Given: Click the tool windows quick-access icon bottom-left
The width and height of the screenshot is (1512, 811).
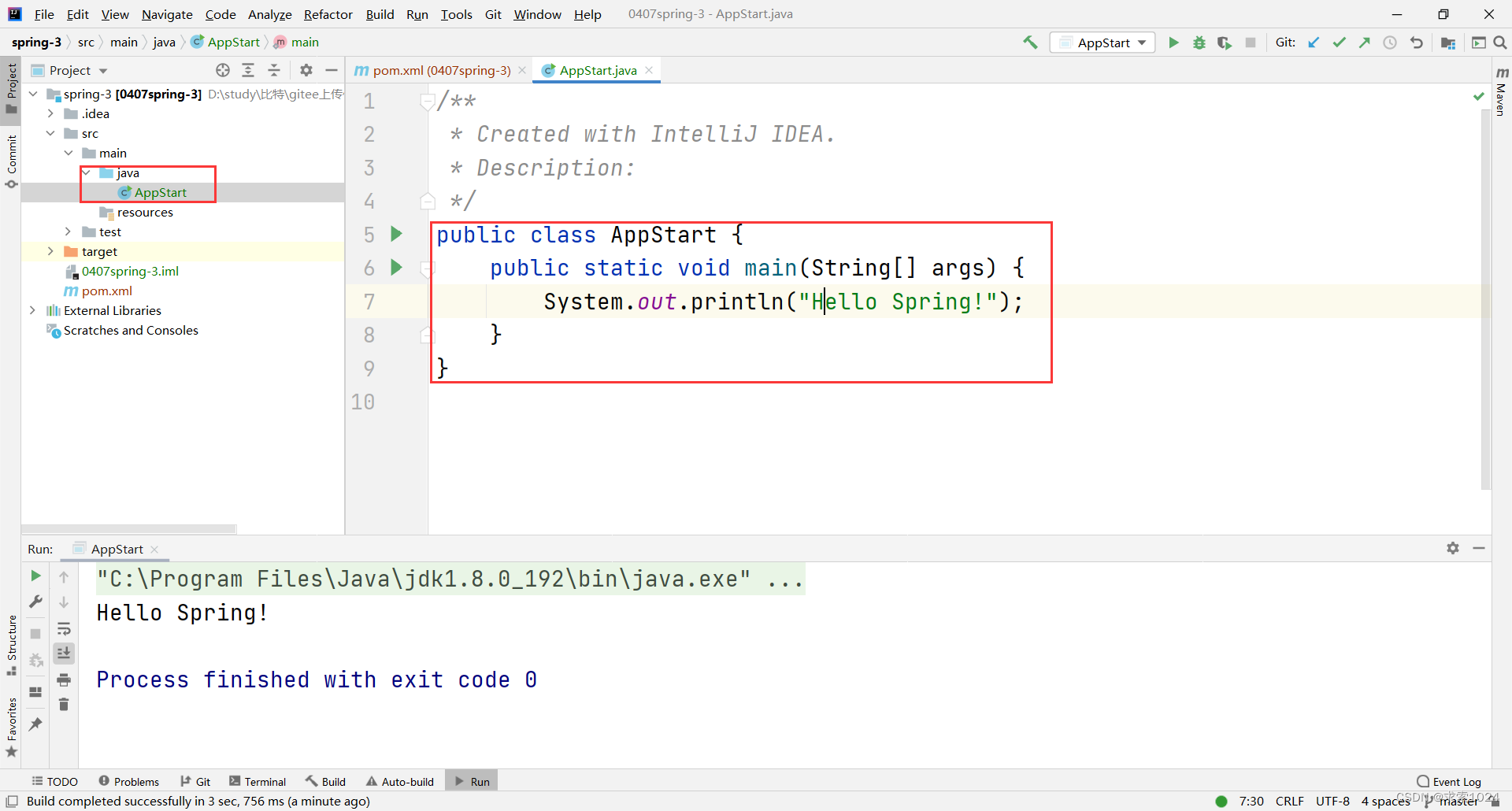Looking at the screenshot, I should tap(12, 801).
